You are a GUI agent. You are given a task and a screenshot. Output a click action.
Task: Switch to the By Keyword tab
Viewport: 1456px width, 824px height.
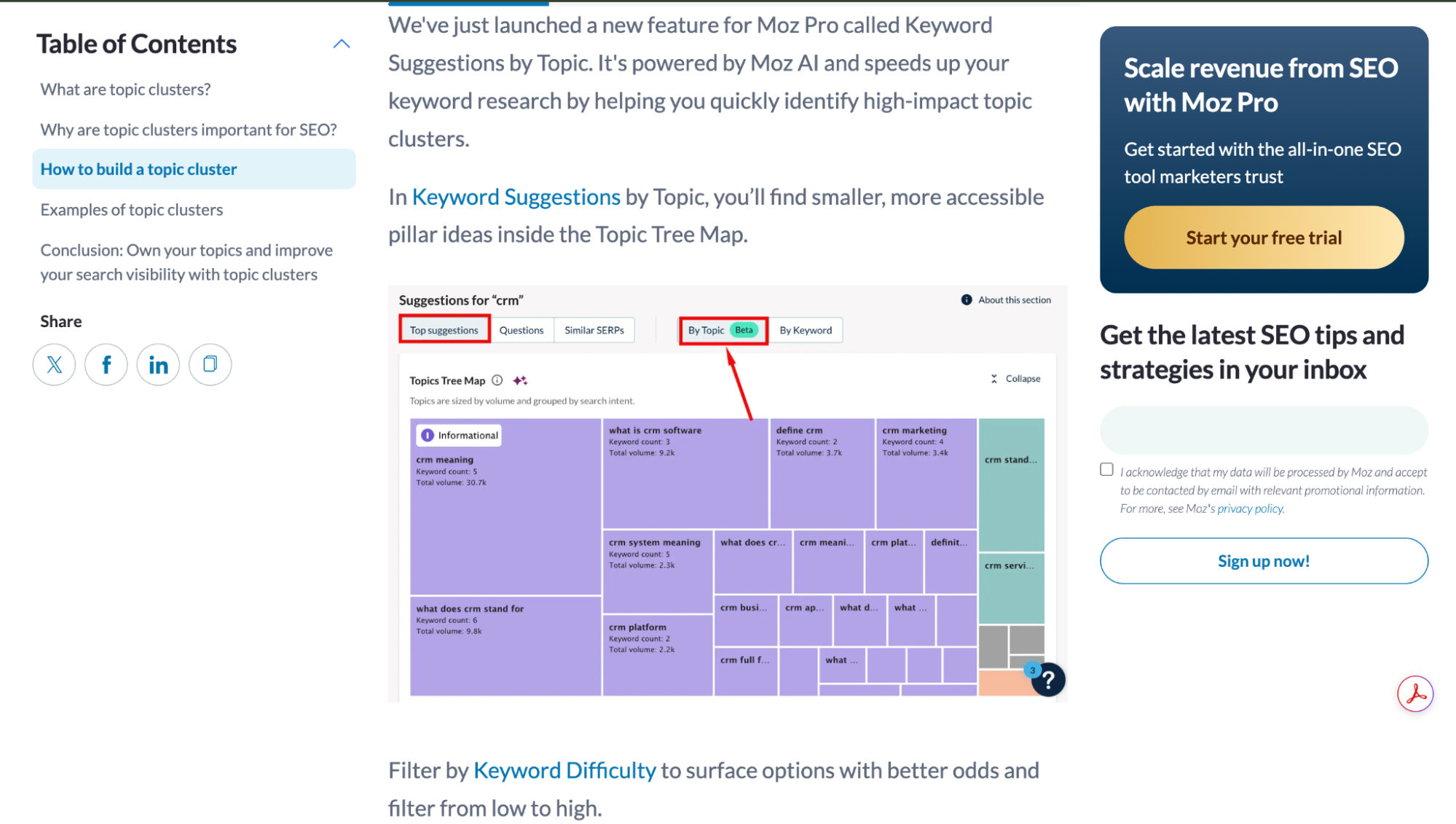click(x=806, y=330)
